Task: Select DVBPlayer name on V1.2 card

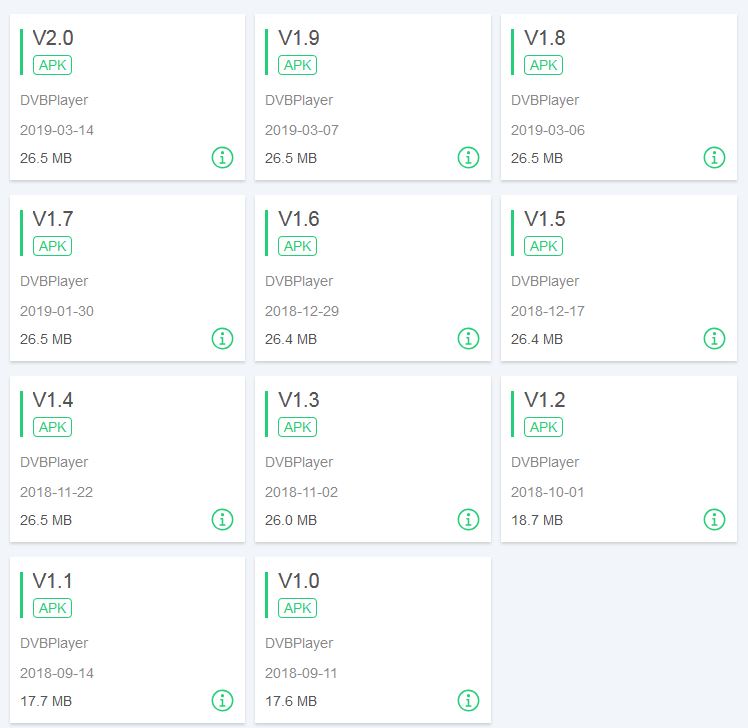Action: click(x=545, y=462)
